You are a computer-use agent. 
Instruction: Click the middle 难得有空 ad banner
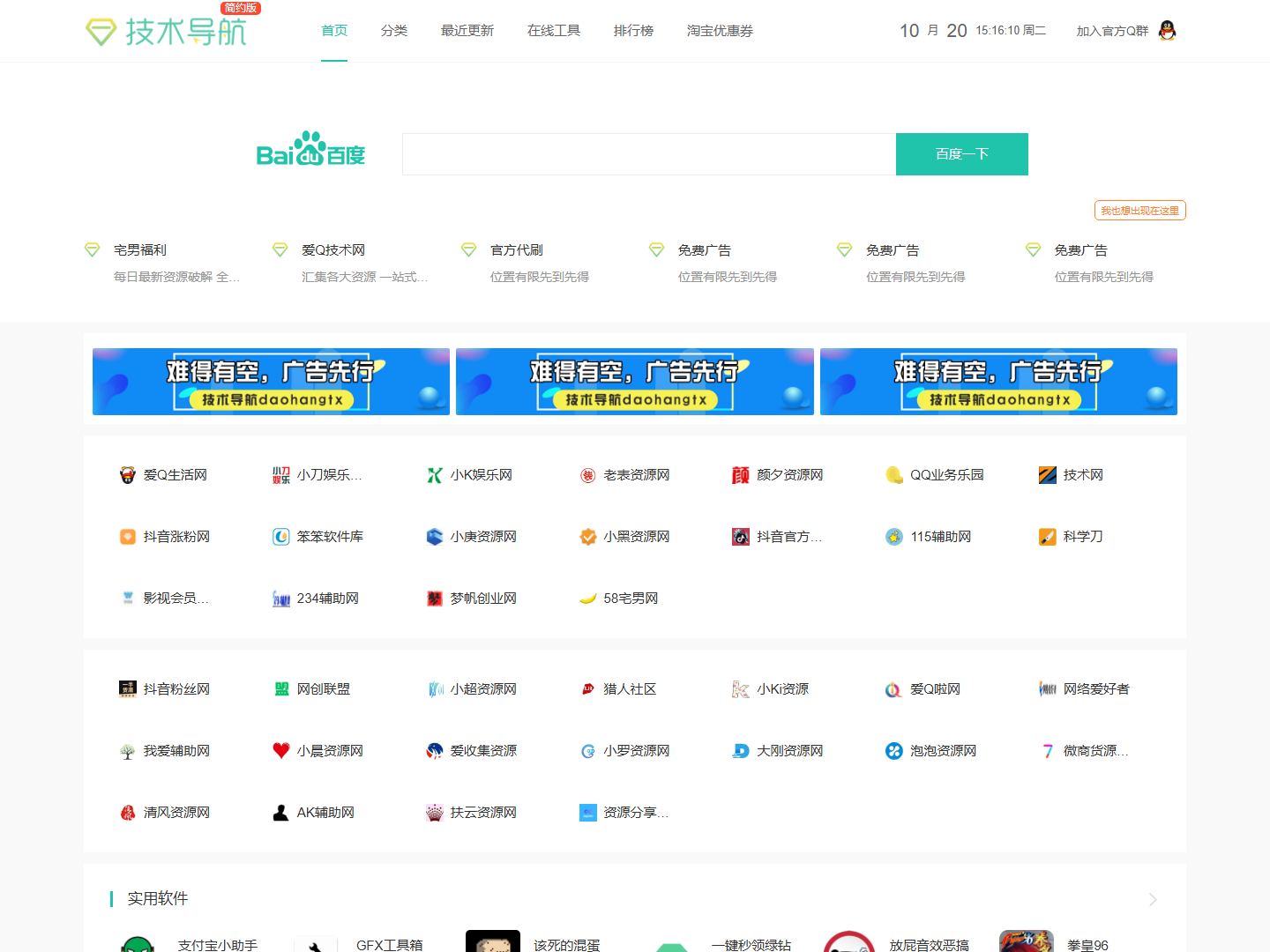click(635, 382)
